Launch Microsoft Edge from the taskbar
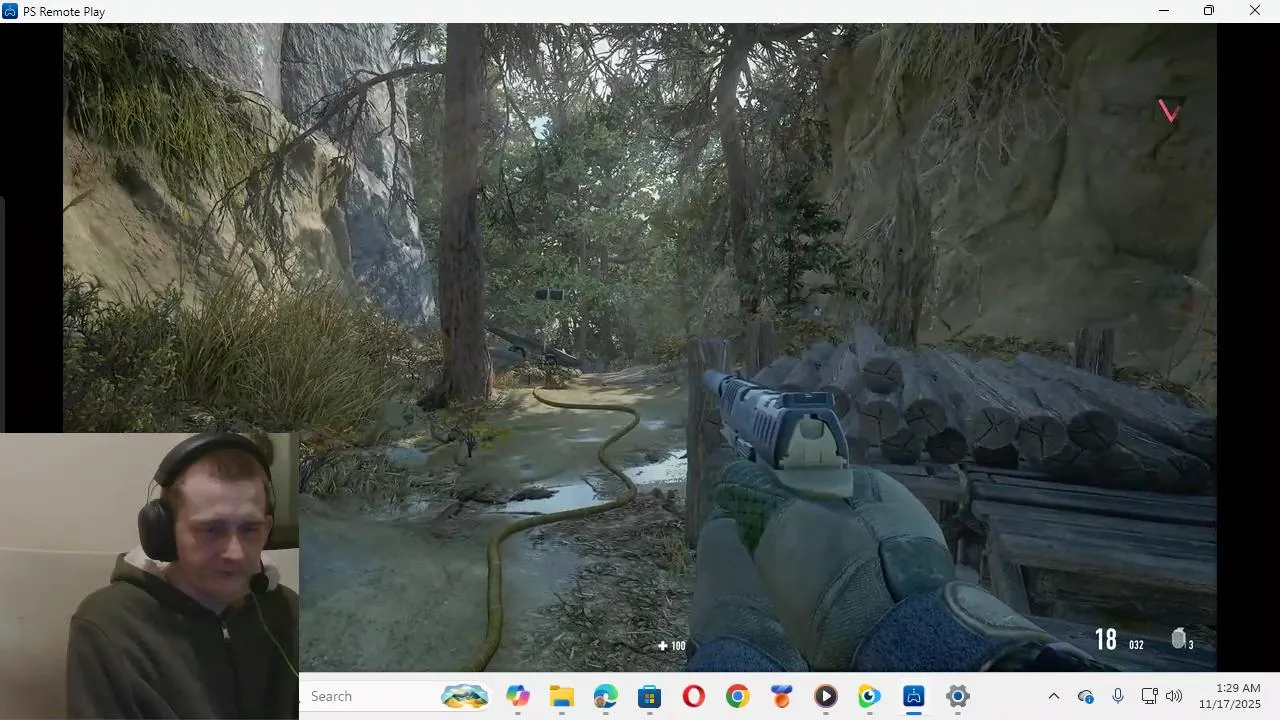This screenshot has width=1280, height=720. pyautogui.click(x=605, y=697)
